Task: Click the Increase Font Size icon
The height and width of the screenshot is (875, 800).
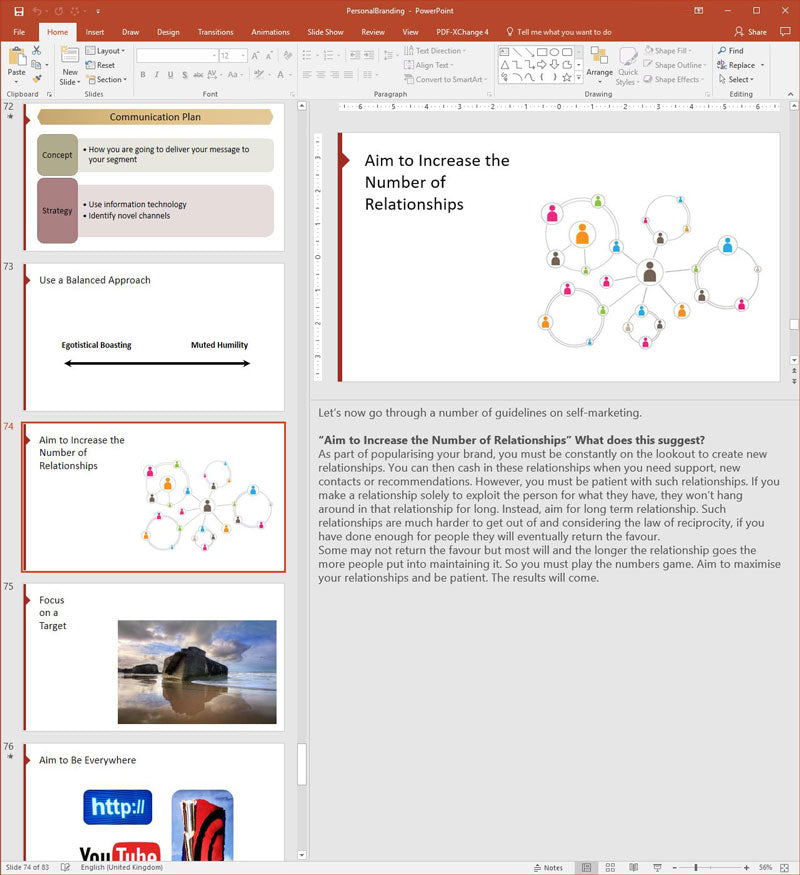Action: point(255,56)
